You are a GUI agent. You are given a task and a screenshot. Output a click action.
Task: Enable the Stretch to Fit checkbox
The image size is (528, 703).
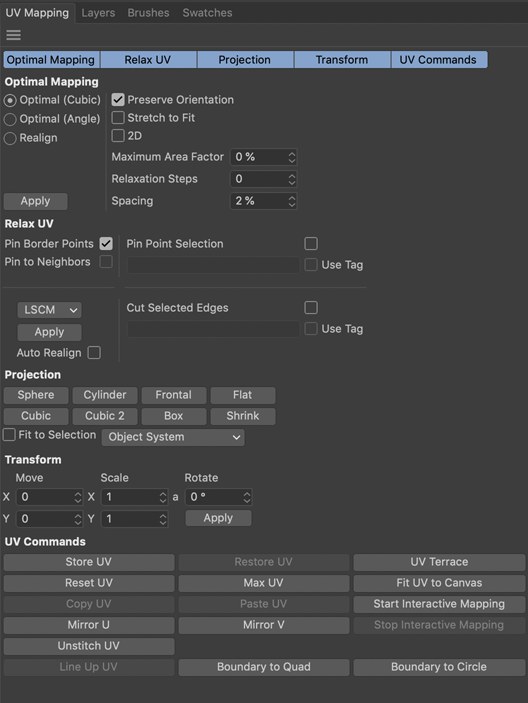click(x=118, y=117)
